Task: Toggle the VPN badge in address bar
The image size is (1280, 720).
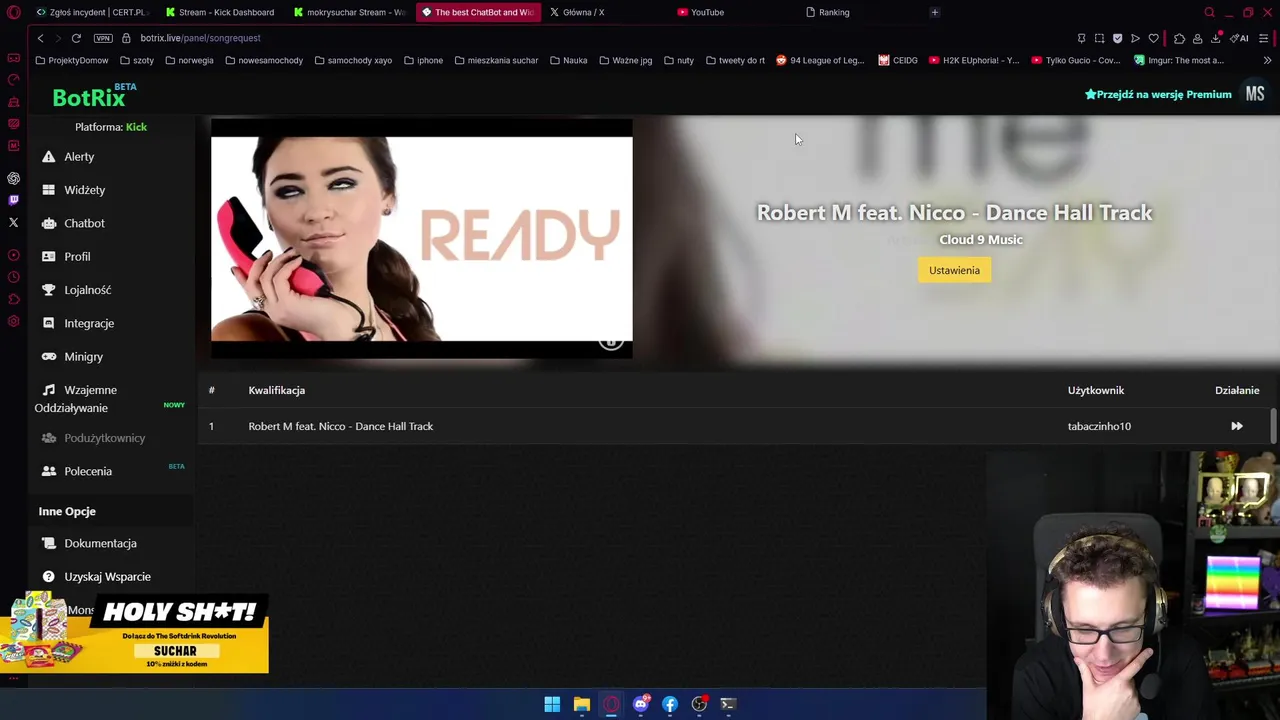Action: [103, 38]
